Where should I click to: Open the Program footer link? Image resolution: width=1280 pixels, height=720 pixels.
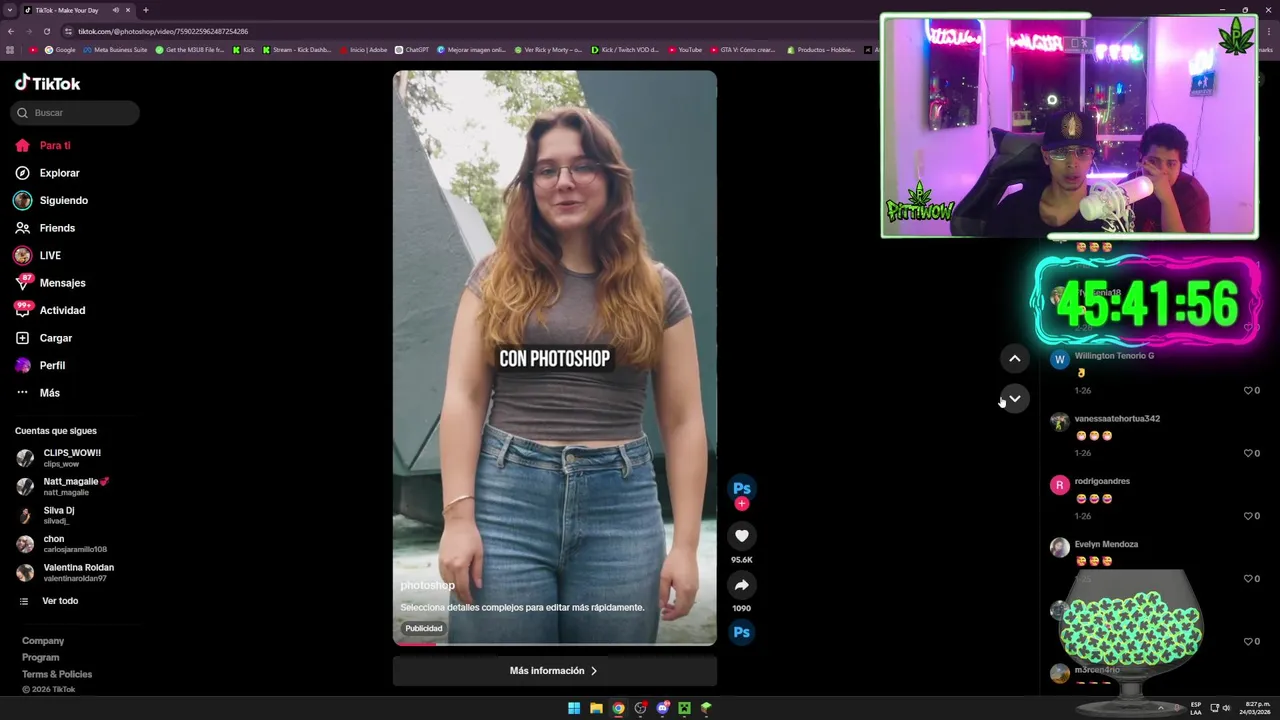click(x=41, y=657)
